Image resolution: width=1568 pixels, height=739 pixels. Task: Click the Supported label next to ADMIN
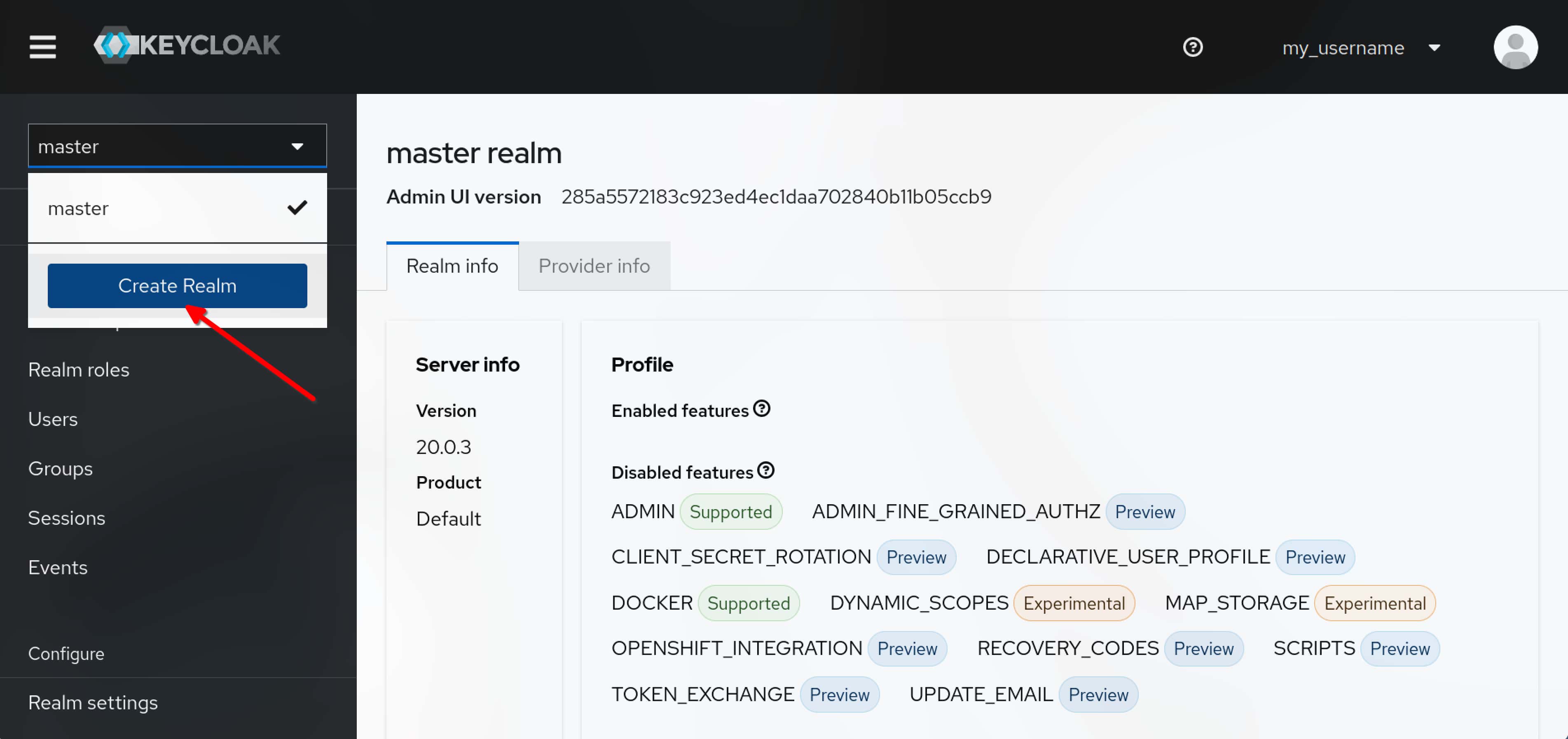click(730, 511)
